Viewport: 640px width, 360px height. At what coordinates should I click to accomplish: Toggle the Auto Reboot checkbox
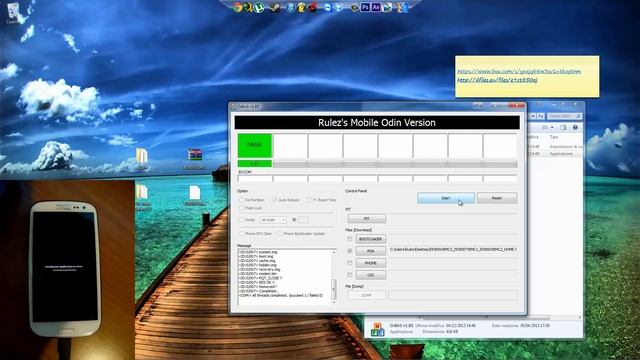tap(275, 200)
